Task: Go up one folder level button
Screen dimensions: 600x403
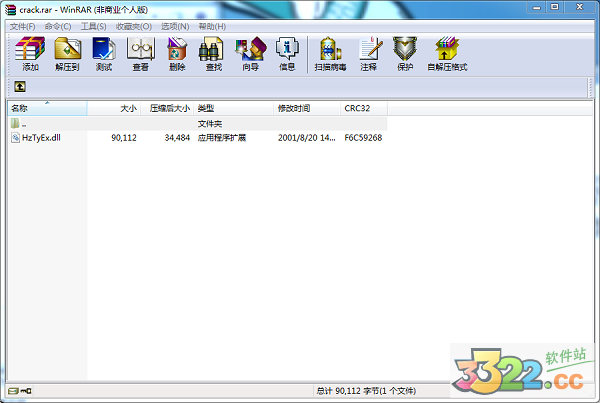Action: [x=20, y=86]
